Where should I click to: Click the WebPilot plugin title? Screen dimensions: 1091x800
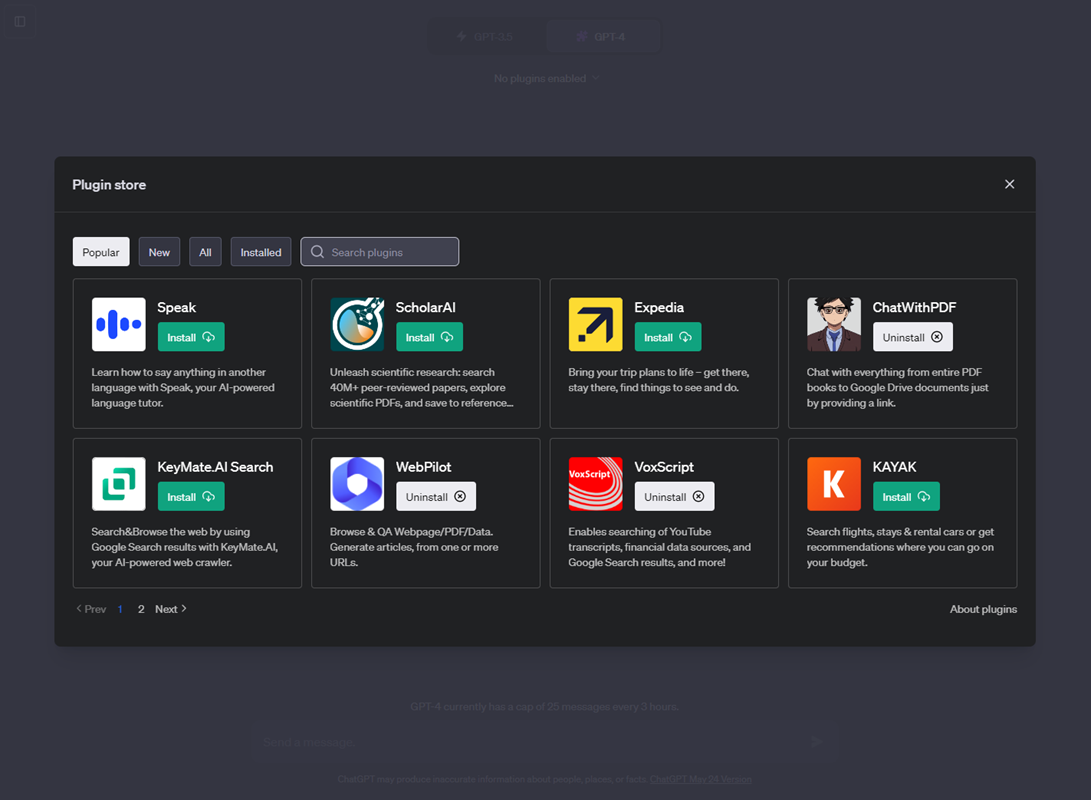pyautogui.click(x=424, y=467)
